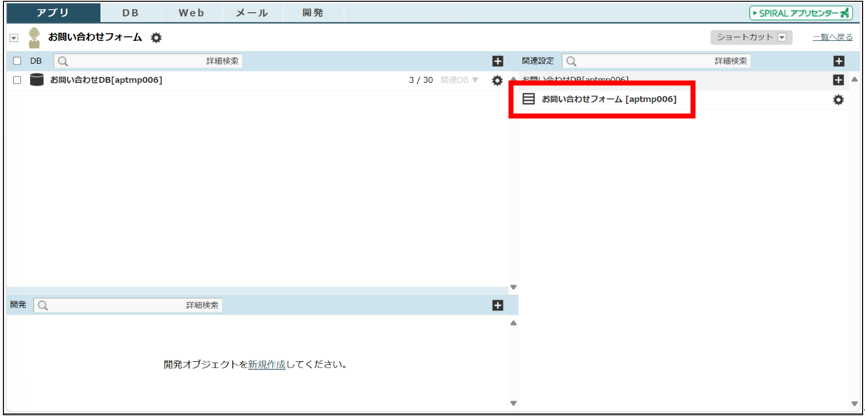Click 開発 panel scroll-down arrow
The height and width of the screenshot is (416, 865).
click(513, 403)
